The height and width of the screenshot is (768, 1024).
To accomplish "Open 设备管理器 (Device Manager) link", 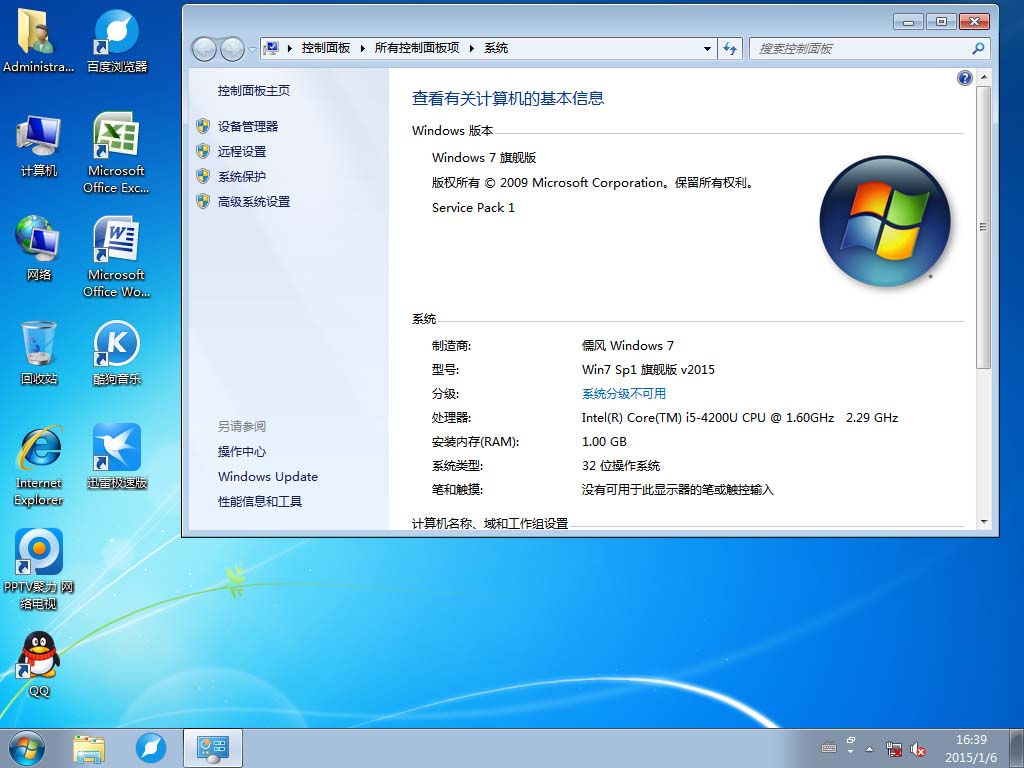I will point(248,127).
